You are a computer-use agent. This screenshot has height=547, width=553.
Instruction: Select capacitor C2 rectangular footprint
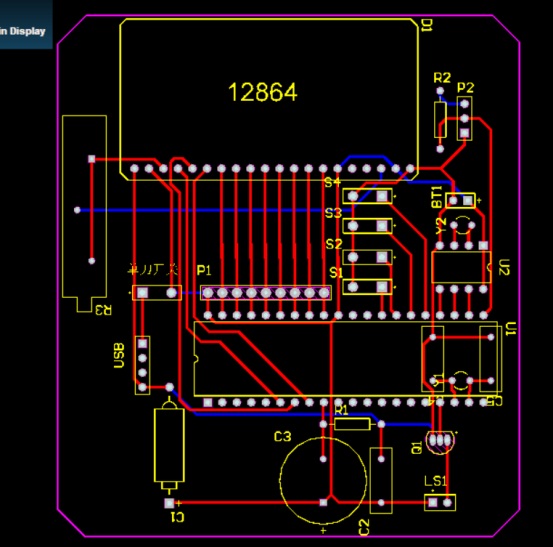pyautogui.click(x=381, y=480)
